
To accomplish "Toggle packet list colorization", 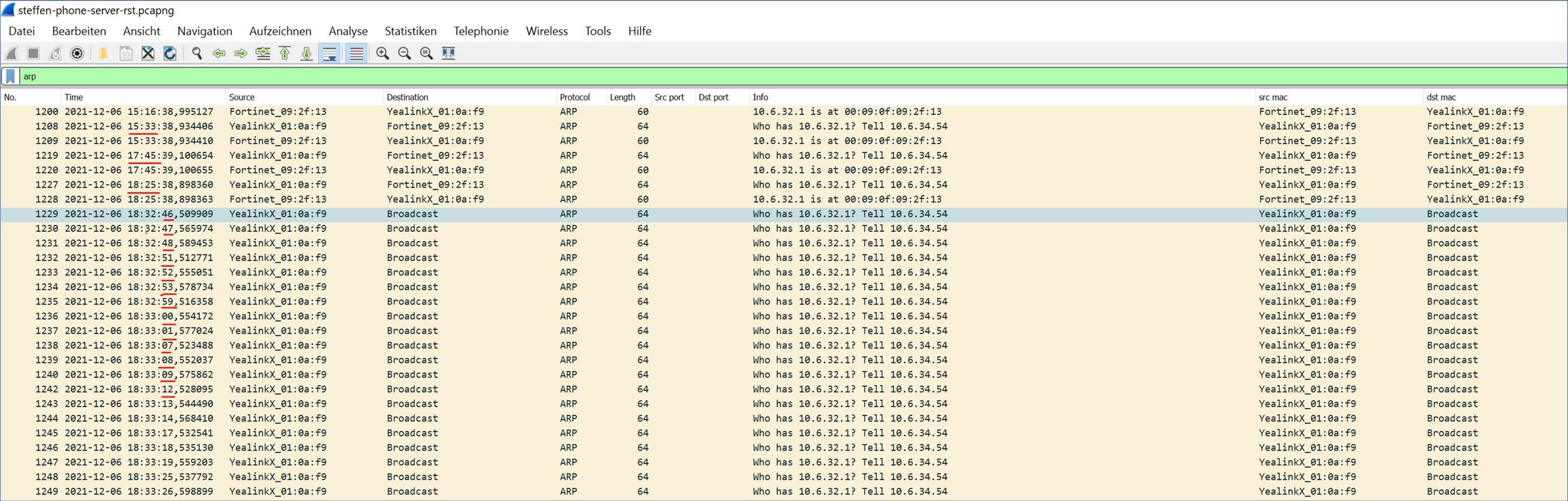I will (356, 54).
